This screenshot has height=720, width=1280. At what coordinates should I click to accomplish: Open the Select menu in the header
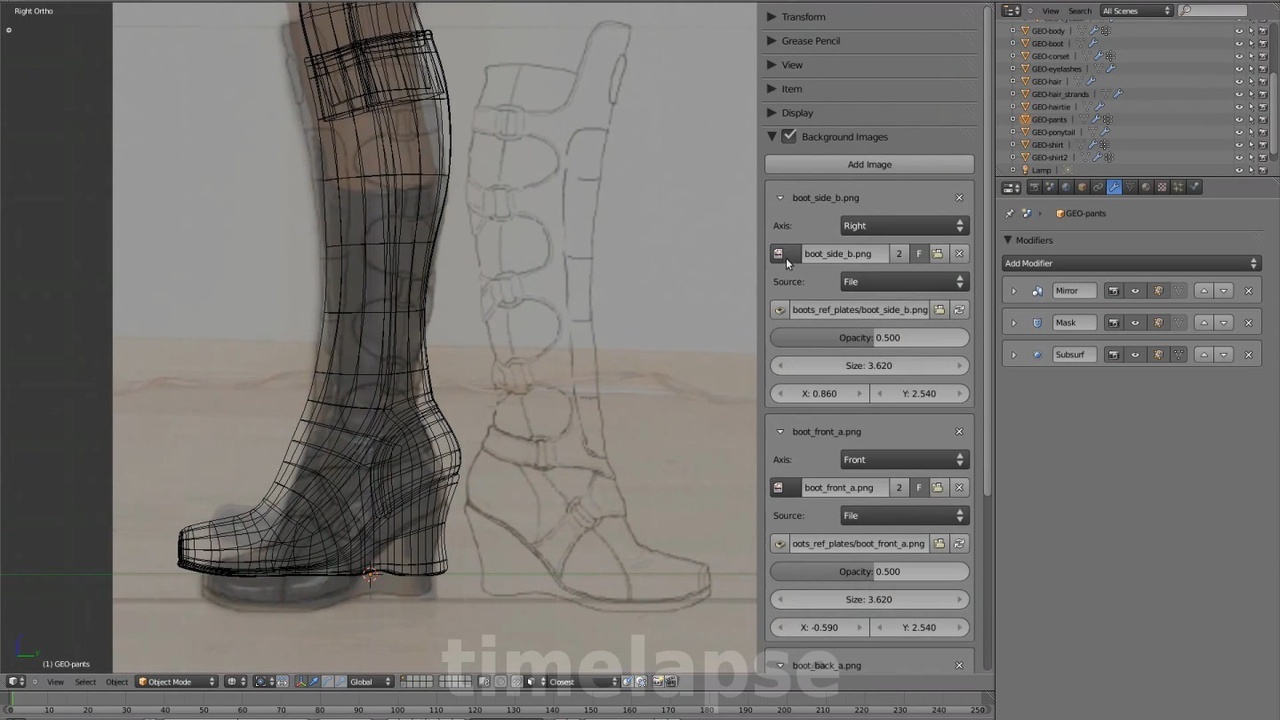pyautogui.click(x=85, y=681)
